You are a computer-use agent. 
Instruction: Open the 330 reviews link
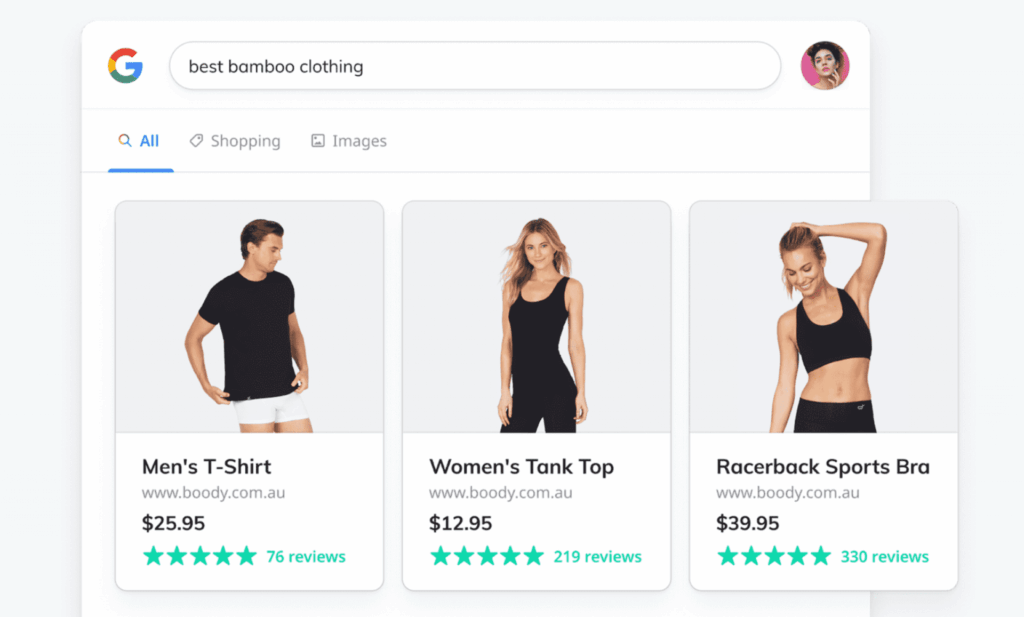point(884,557)
